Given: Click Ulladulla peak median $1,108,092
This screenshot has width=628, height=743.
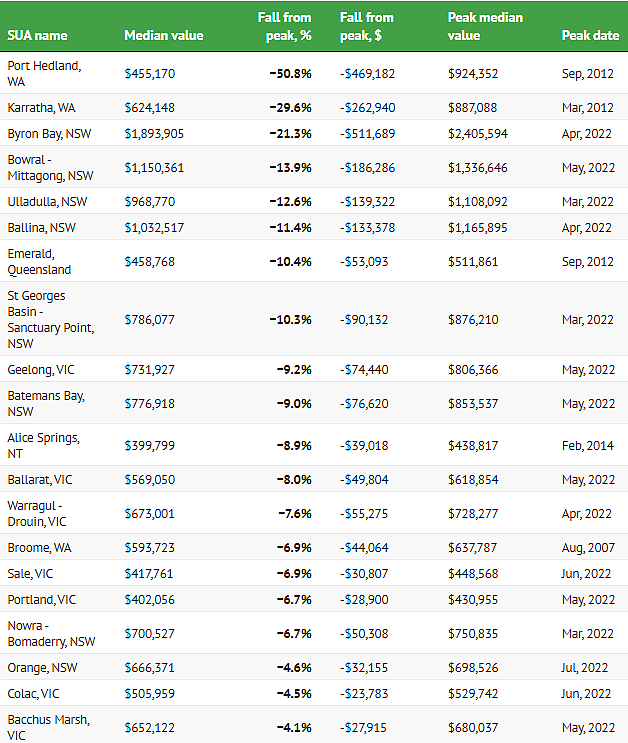Looking at the screenshot, I should click(478, 202).
